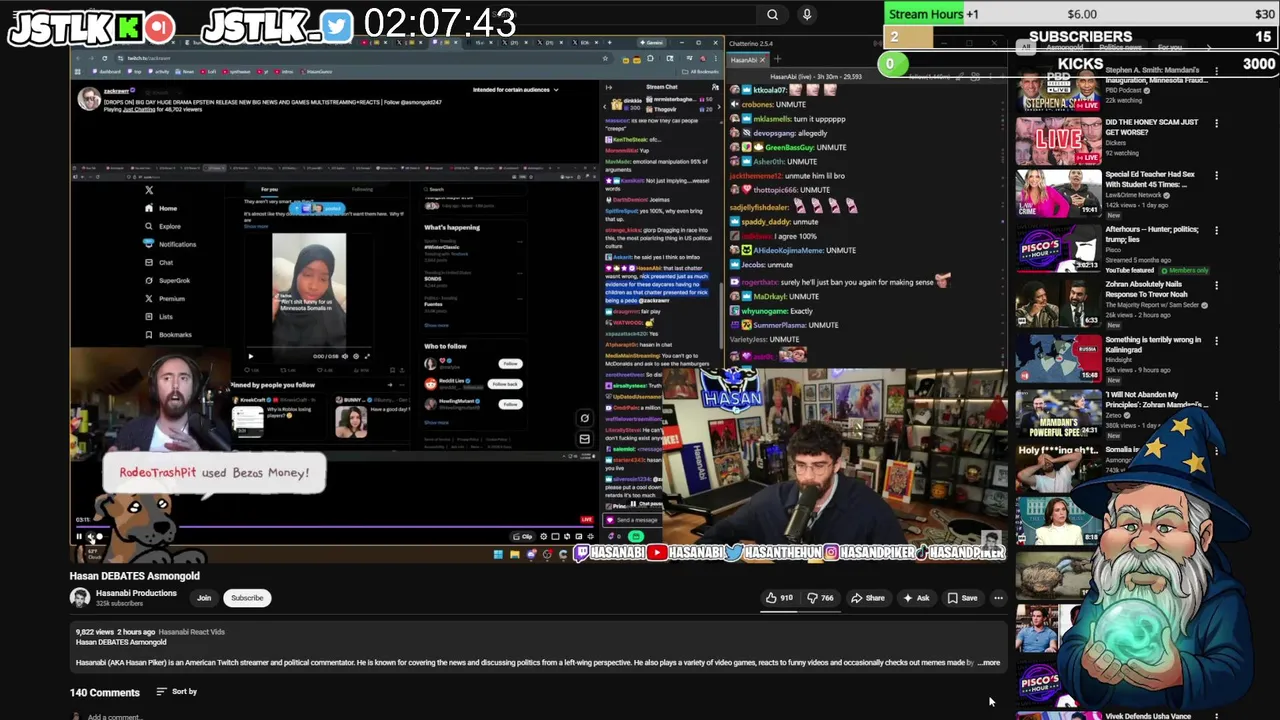Open the Twitch player settings gear
1280x720 pixels.
click(x=544, y=537)
